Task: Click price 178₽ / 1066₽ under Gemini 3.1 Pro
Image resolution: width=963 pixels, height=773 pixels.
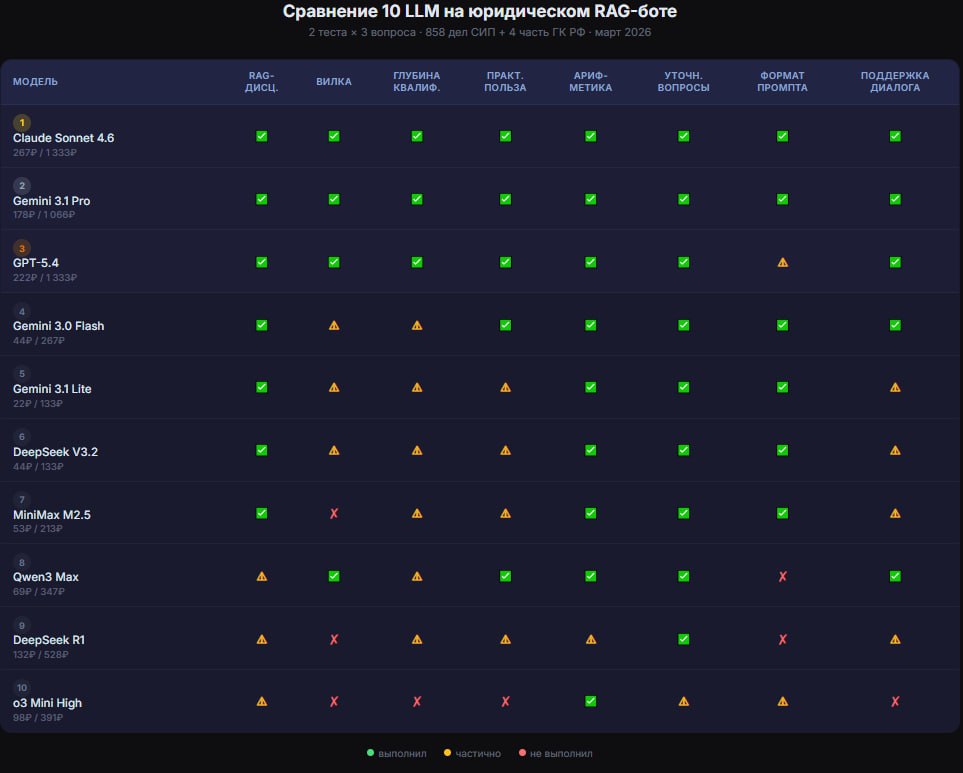Action: [x=44, y=215]
